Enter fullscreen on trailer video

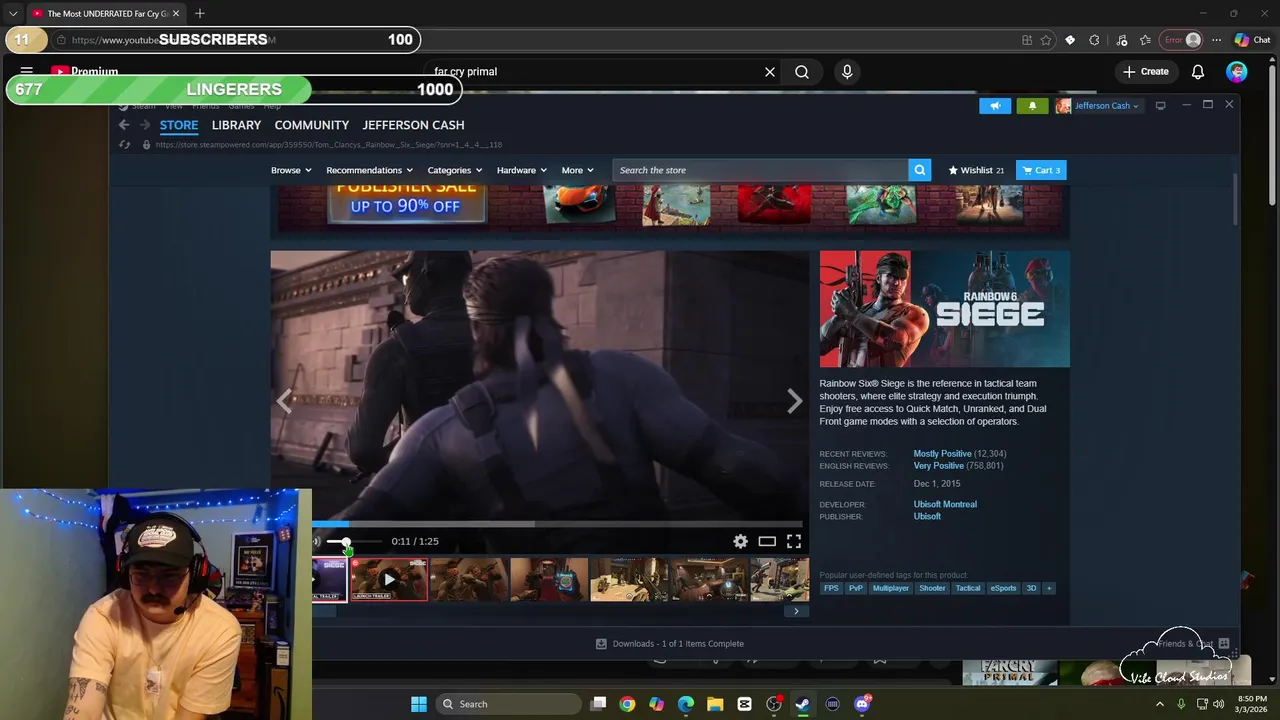tap(794, 541)
